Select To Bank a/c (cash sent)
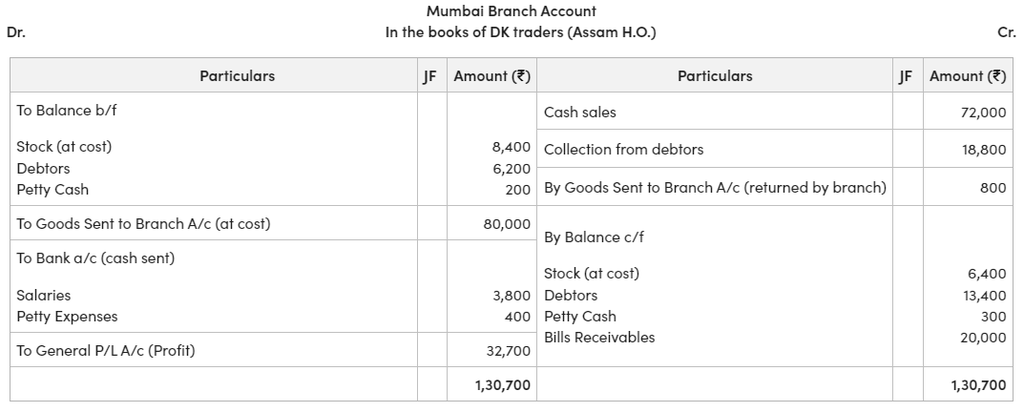Screen dimensions: 1024x412 pyautogui.click(x=95, y=257)
